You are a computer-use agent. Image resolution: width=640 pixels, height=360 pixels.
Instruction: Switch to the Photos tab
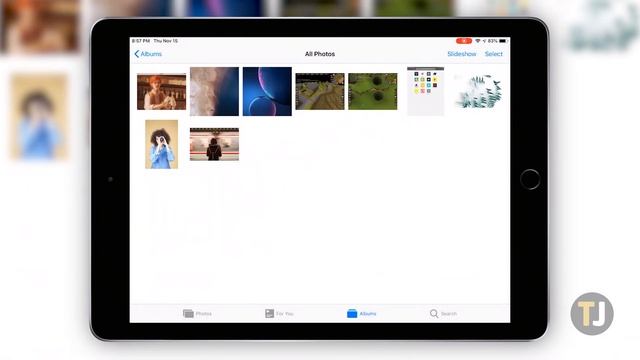tap(198, 313)
